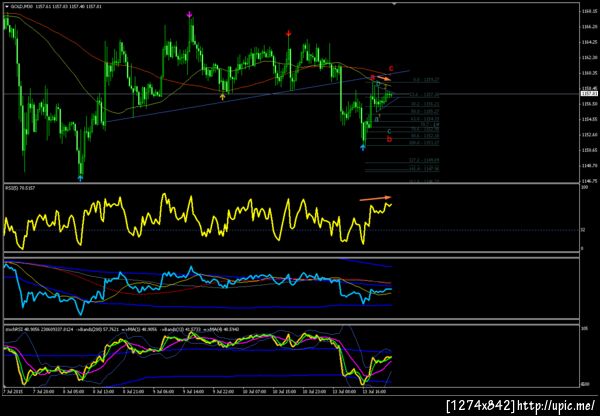Click the 9 Jul 14:00 time label
This screenshot has width=600, height=416.
click(x=193, y=392)
